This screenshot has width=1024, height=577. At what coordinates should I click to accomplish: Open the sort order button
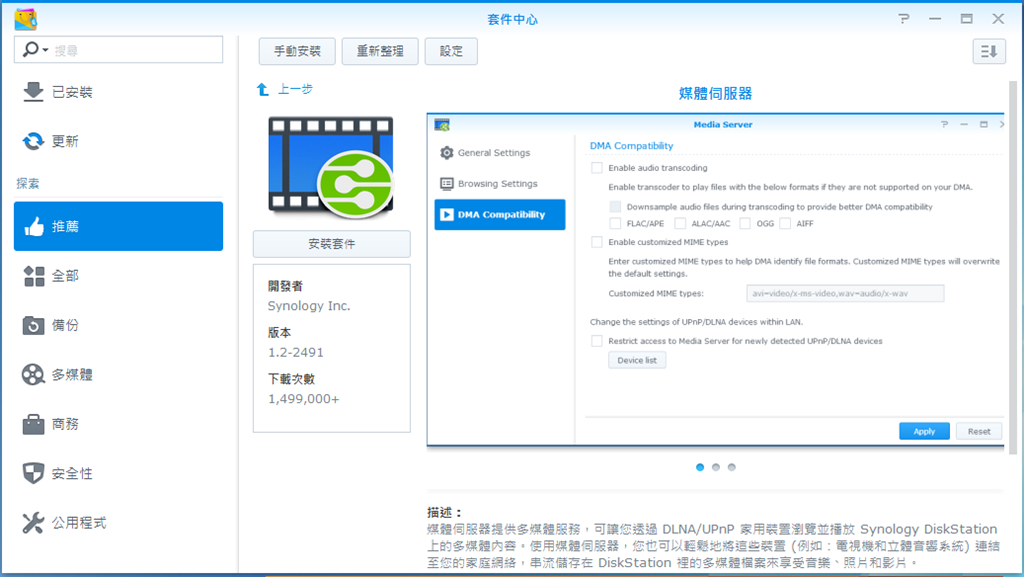click(x=989, y=51)
